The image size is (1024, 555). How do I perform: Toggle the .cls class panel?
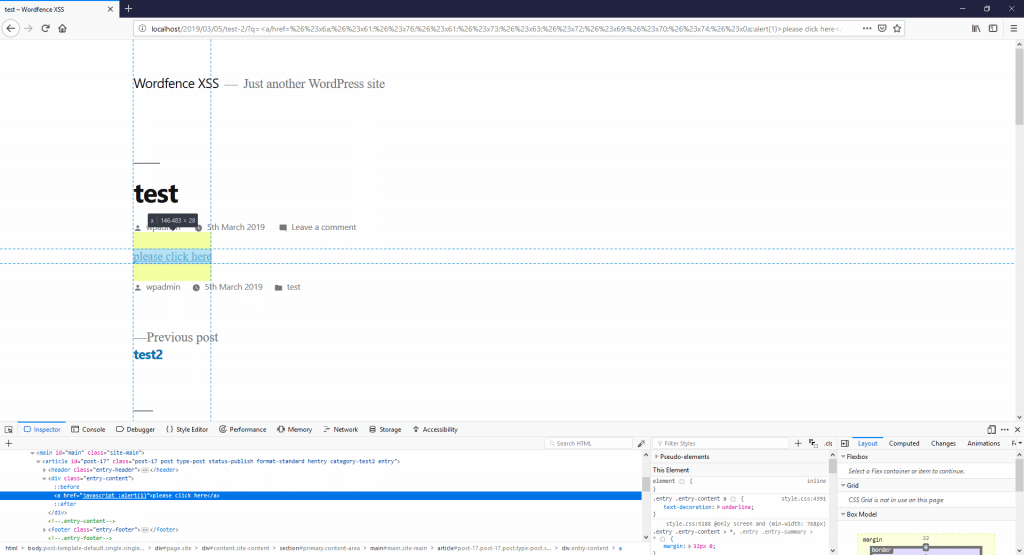(828, 443)
